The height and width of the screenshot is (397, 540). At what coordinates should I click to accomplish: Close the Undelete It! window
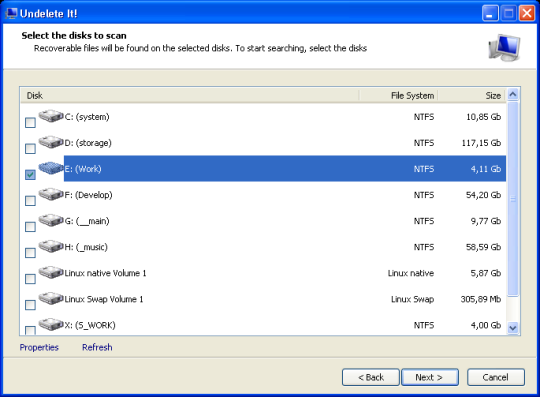(x=527, y=13)
